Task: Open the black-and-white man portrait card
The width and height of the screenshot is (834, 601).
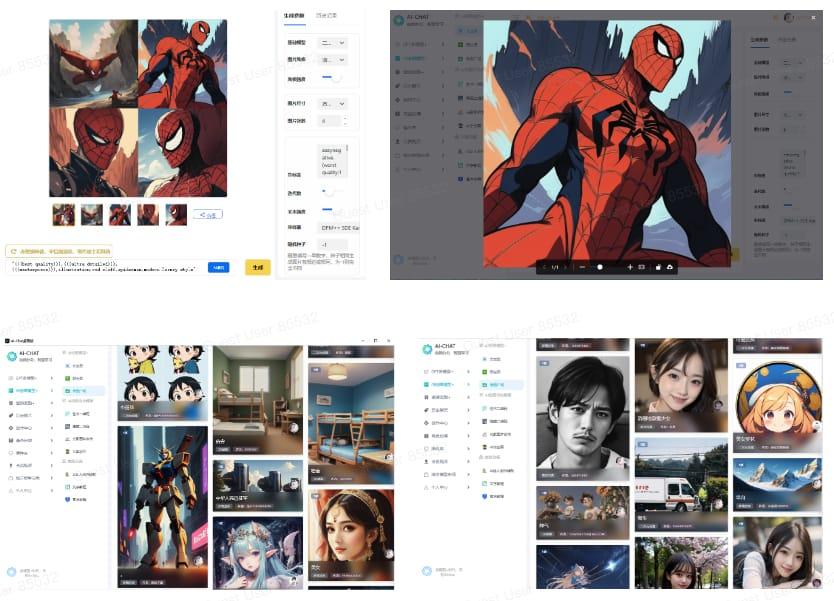Action: point(582,418)
